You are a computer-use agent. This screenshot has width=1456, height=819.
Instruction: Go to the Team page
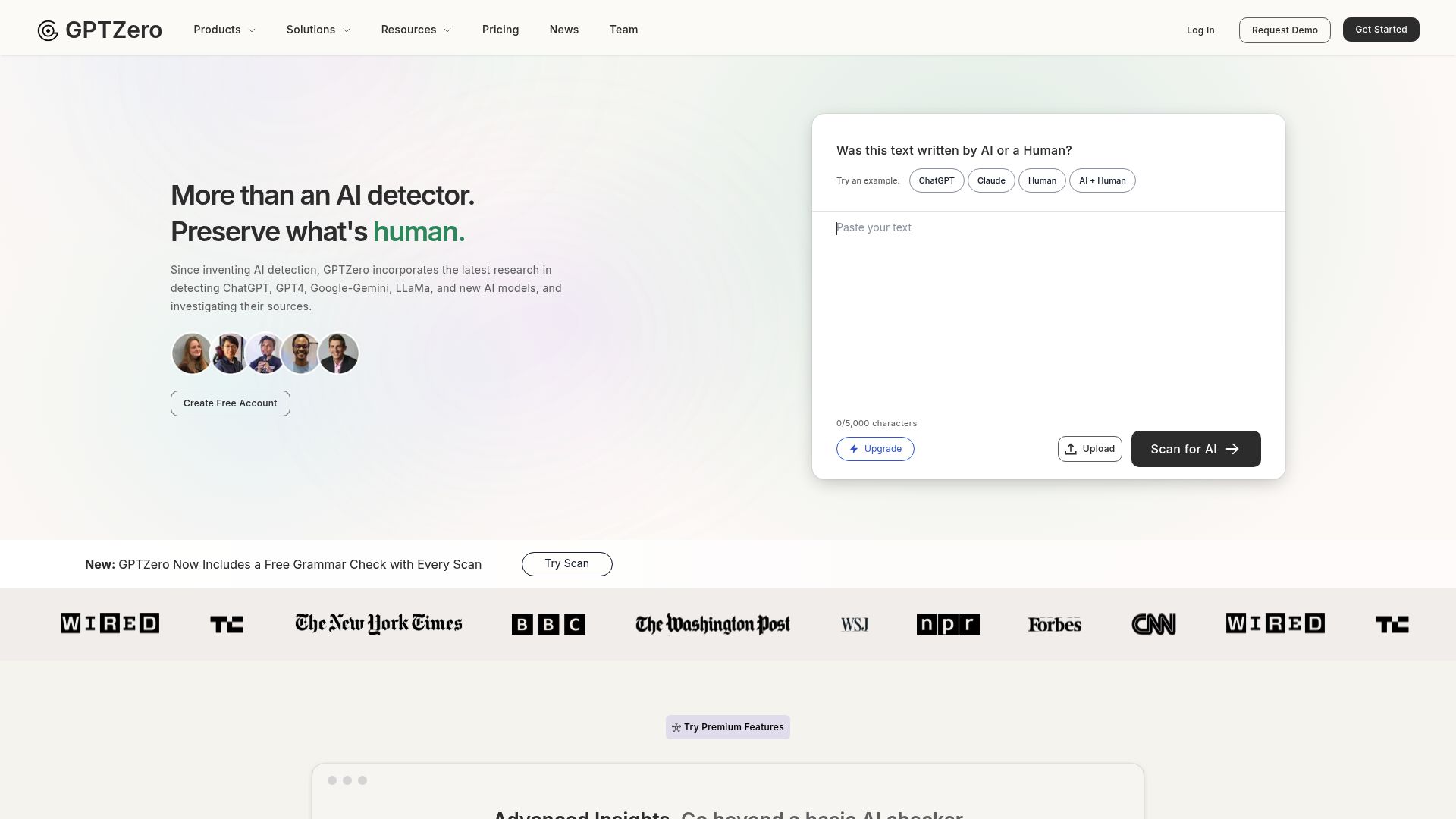coord(623,30)
